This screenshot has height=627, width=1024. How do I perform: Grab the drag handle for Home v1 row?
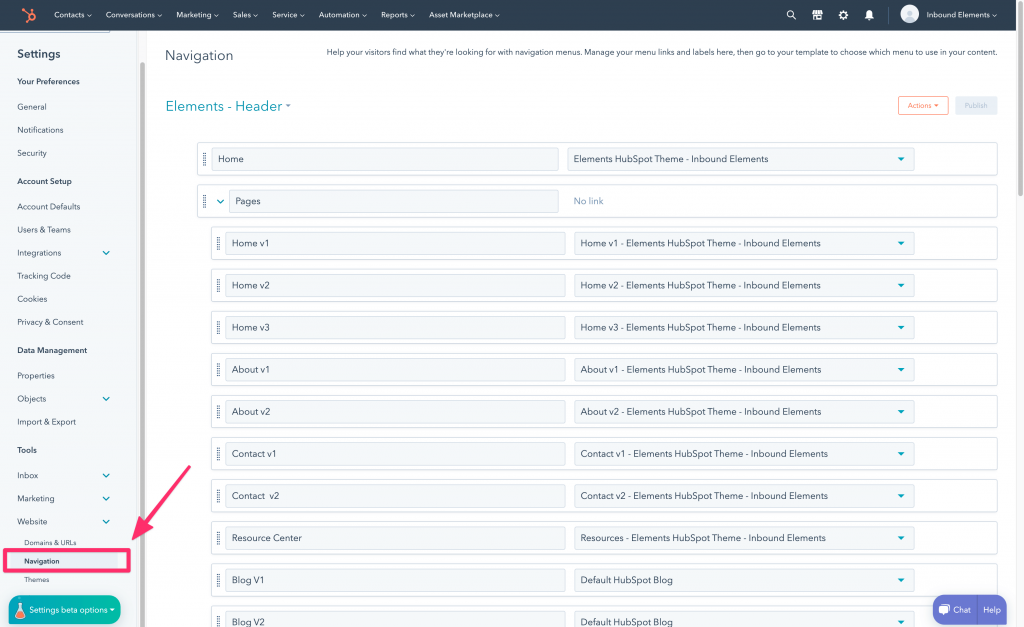(218, 243)
